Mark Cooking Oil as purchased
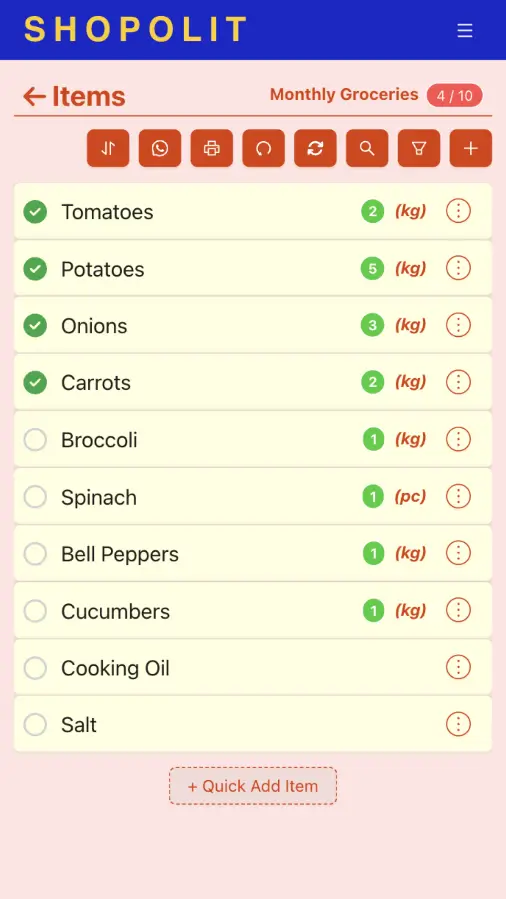The image size is (506, 899). coord(35,668)
